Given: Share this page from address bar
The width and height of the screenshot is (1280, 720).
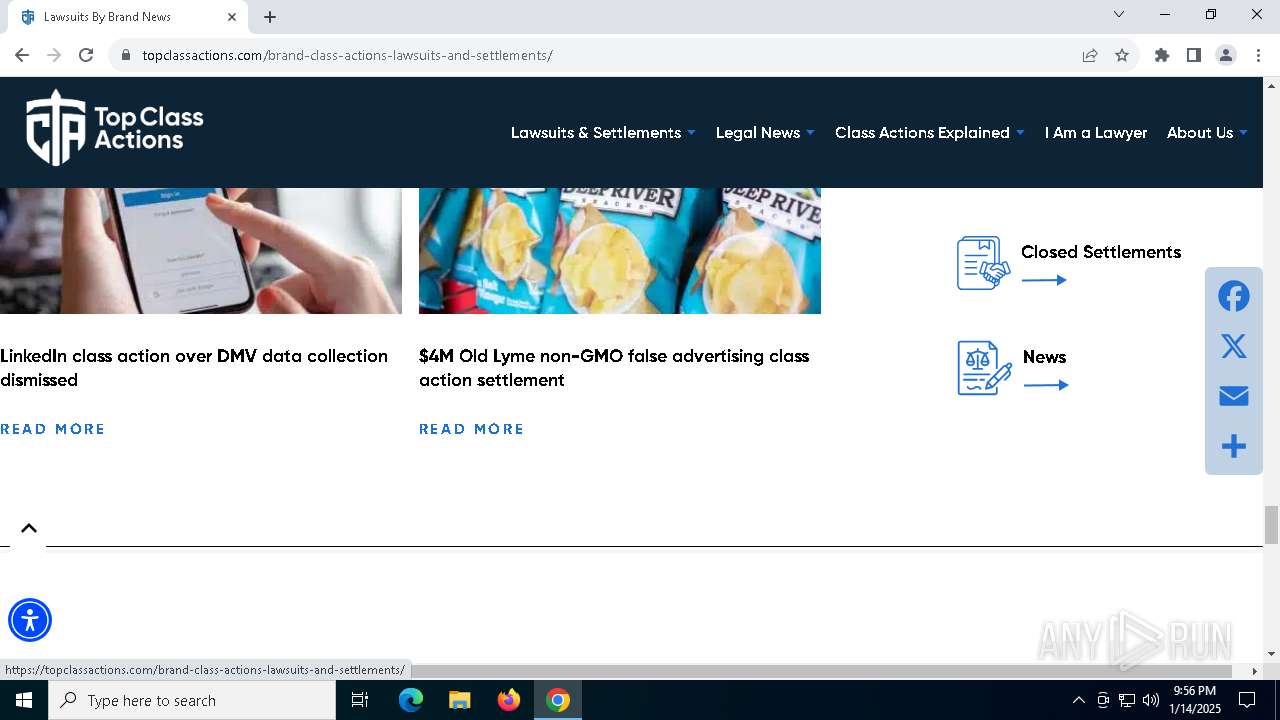Looking at the screenshot, I should [x=1090, y=55].
